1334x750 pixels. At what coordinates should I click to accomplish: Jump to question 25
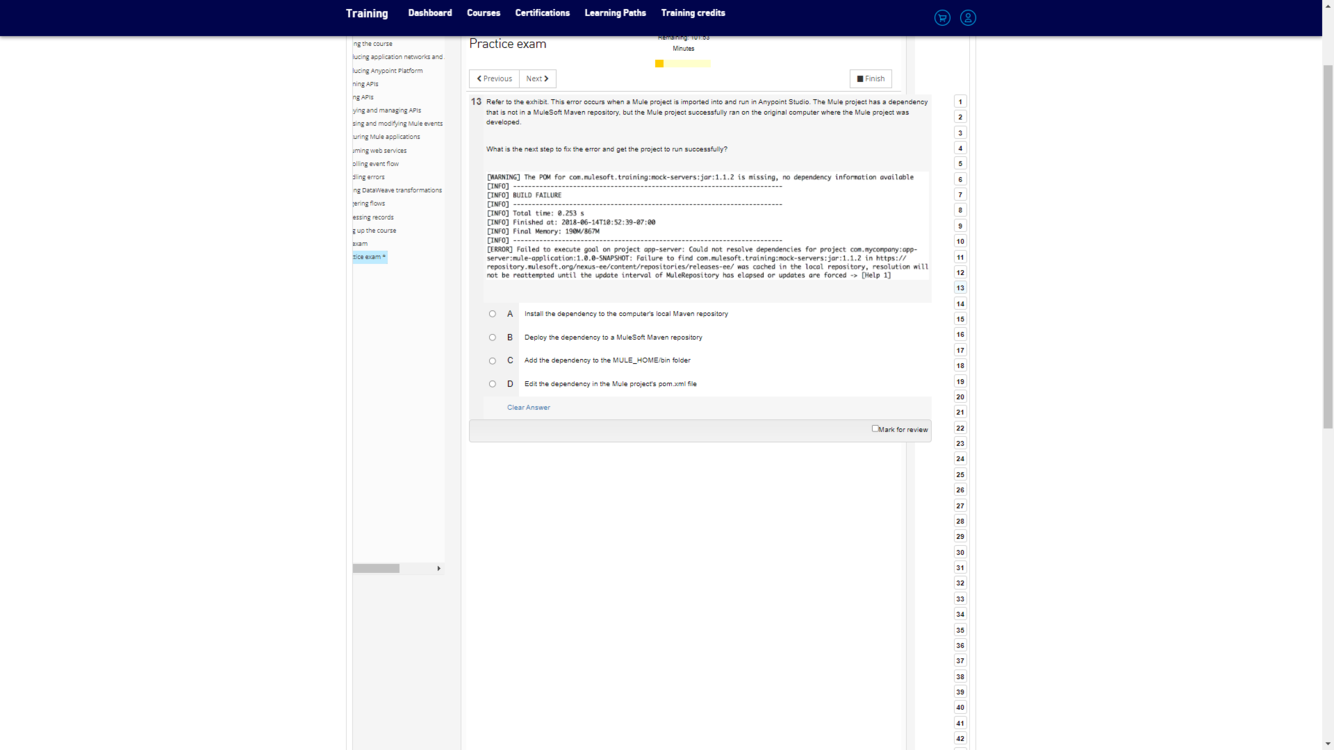960,475
